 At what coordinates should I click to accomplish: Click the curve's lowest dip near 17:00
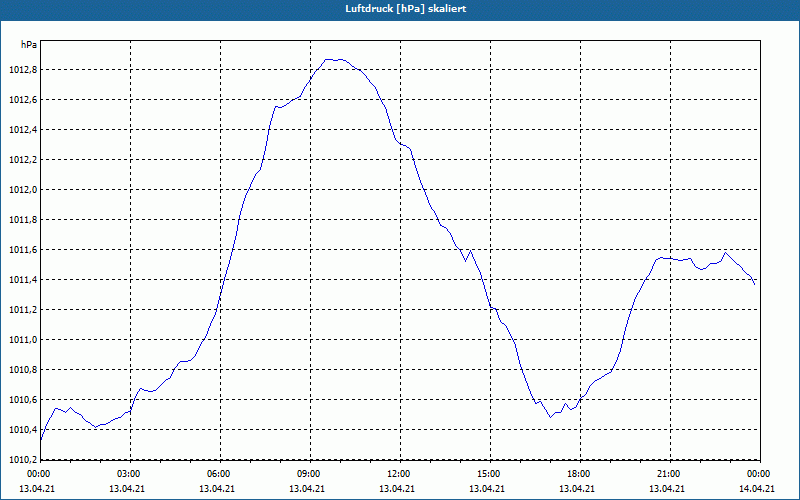click(x=551, y=417)
